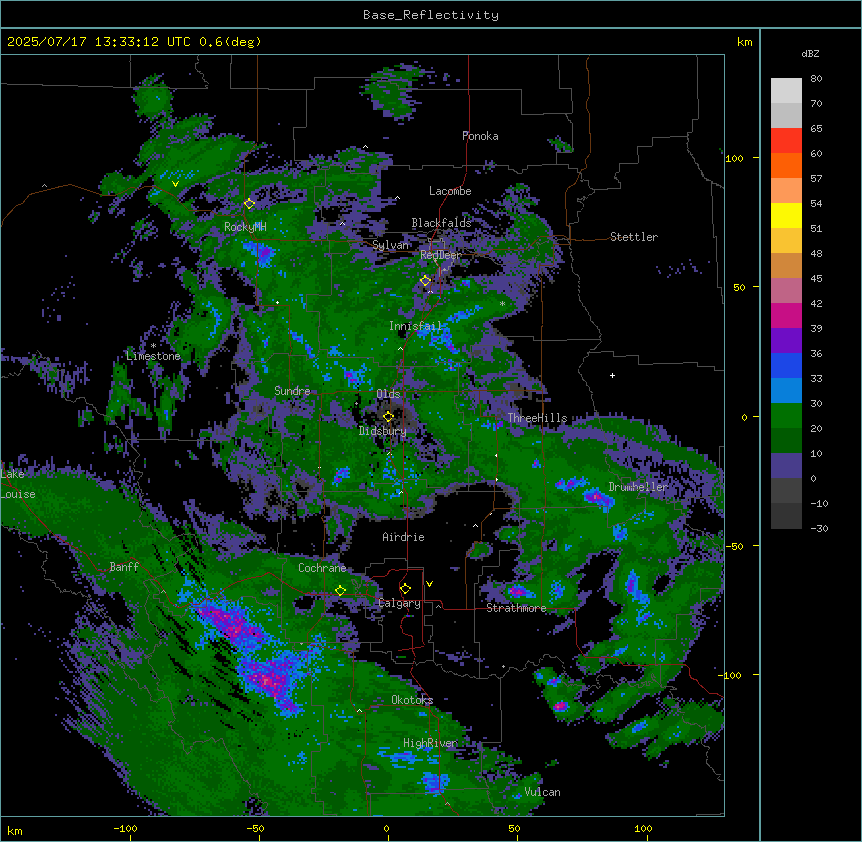The width and height of the screenshot is (862, 842).
Task: Click the 80 value on the dBZ scale
Action: [816, 79]
